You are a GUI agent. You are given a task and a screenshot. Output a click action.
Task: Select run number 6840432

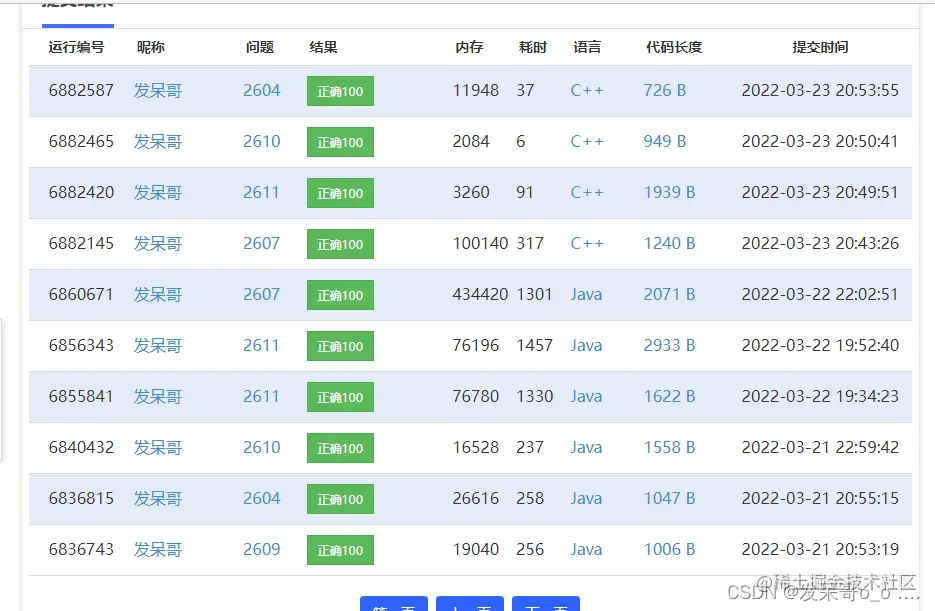(x=81, y=448)
